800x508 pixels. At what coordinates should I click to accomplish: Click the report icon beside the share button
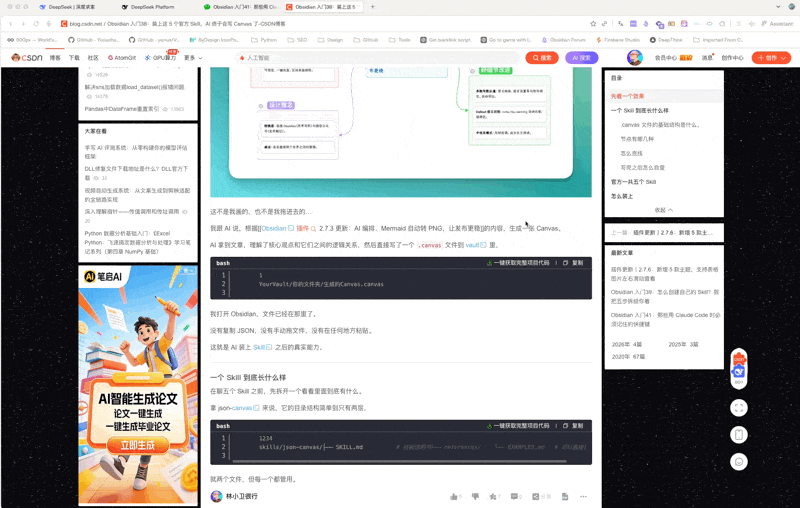[x=565, y=496]
